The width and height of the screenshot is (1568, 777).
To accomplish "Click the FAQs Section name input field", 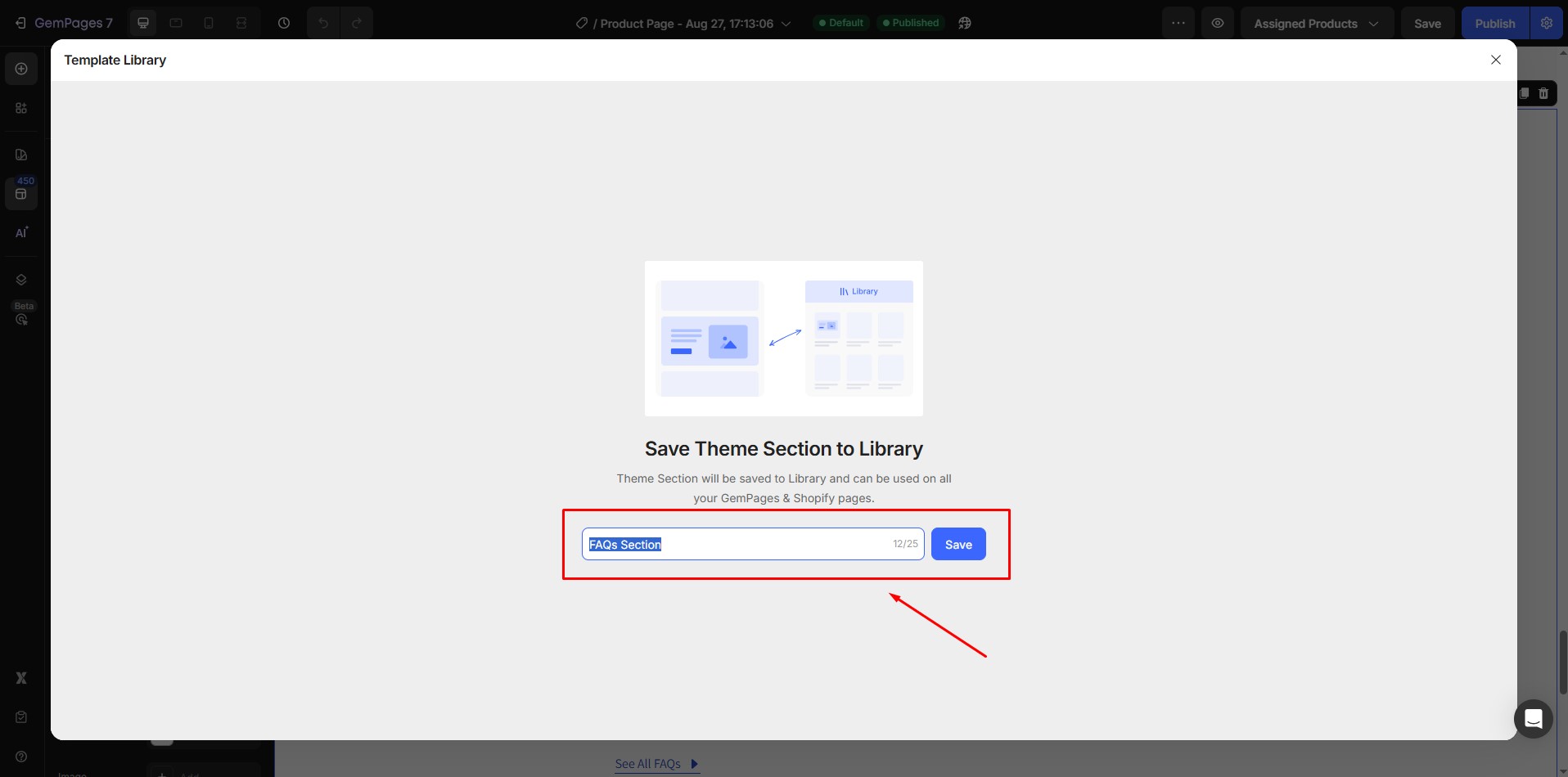I will 753,544.
